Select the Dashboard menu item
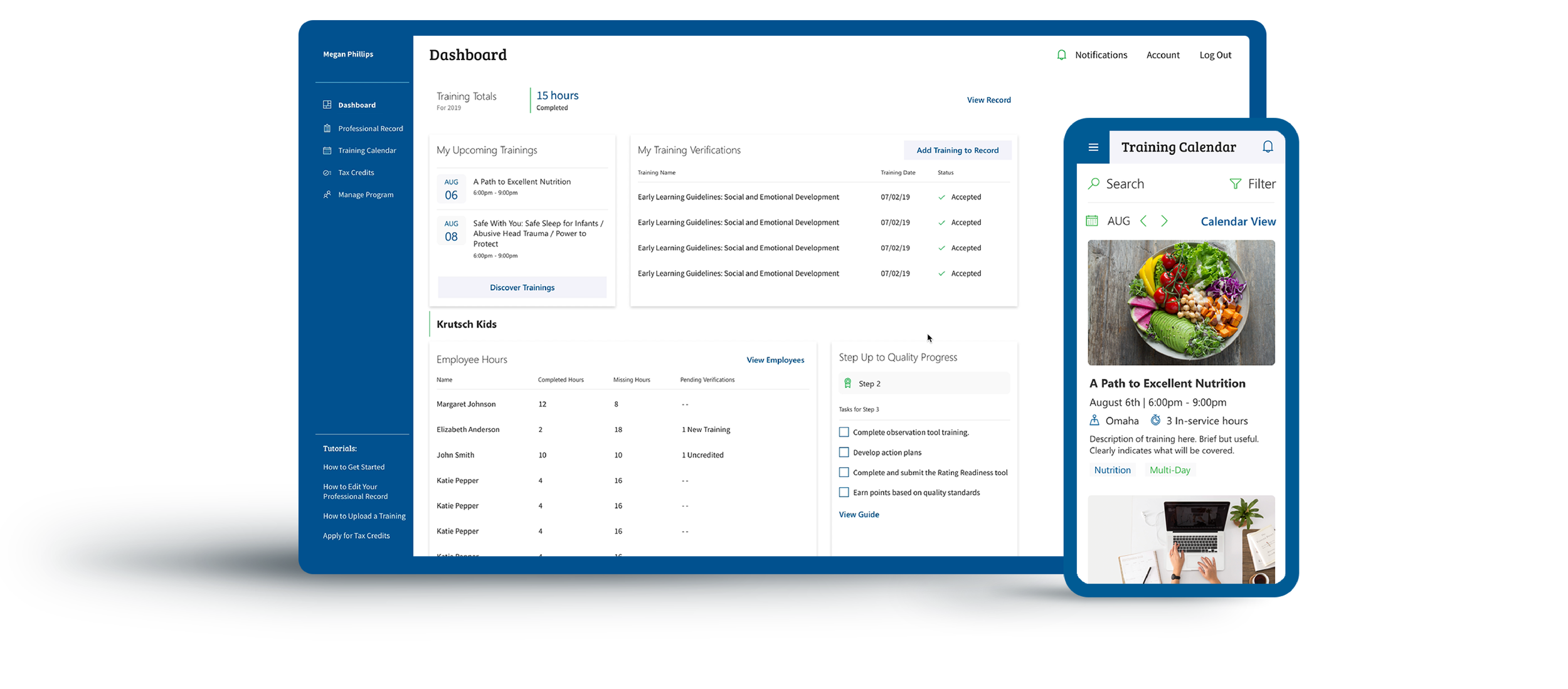 (x=357, y=104)
